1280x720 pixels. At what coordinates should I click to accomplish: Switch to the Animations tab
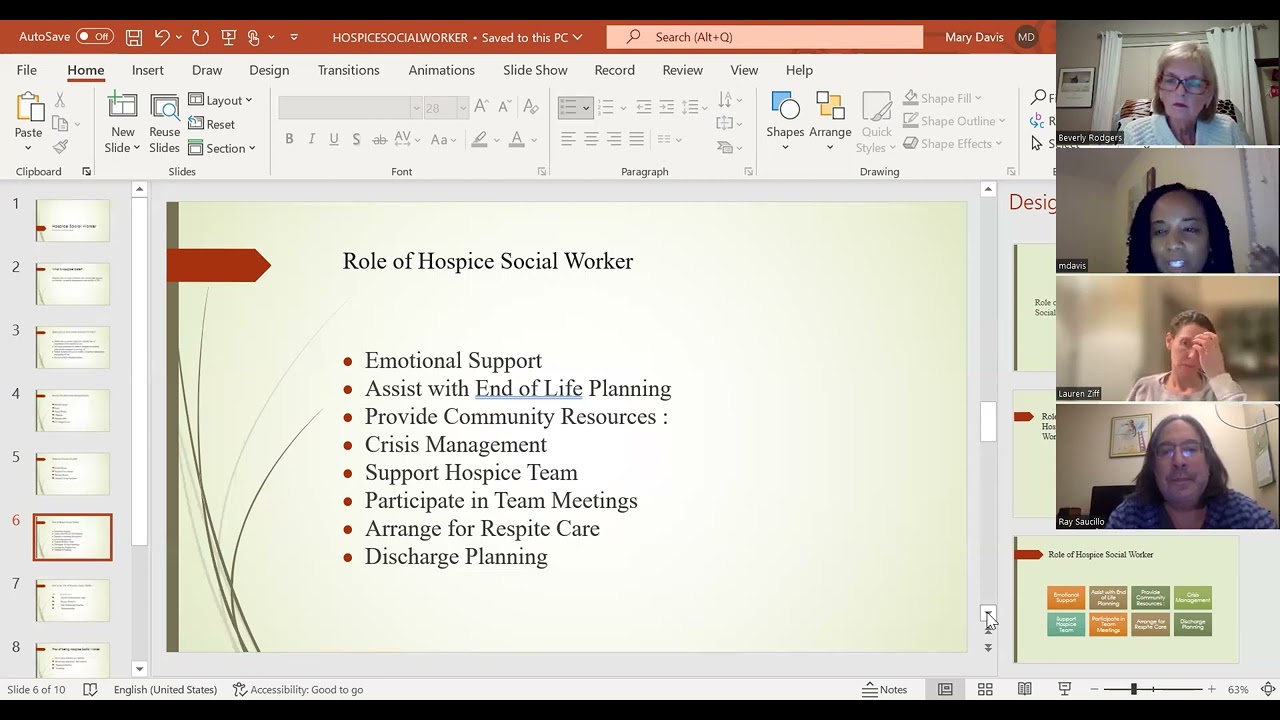point(441,70)
